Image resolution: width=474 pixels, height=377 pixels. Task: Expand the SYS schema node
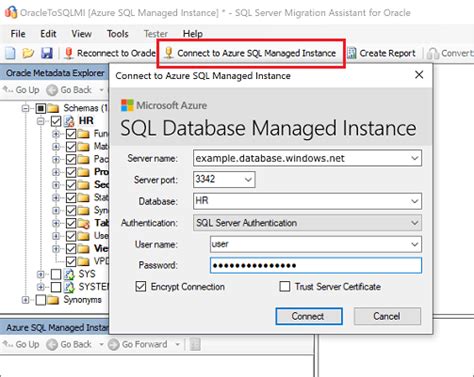(41, 274)
